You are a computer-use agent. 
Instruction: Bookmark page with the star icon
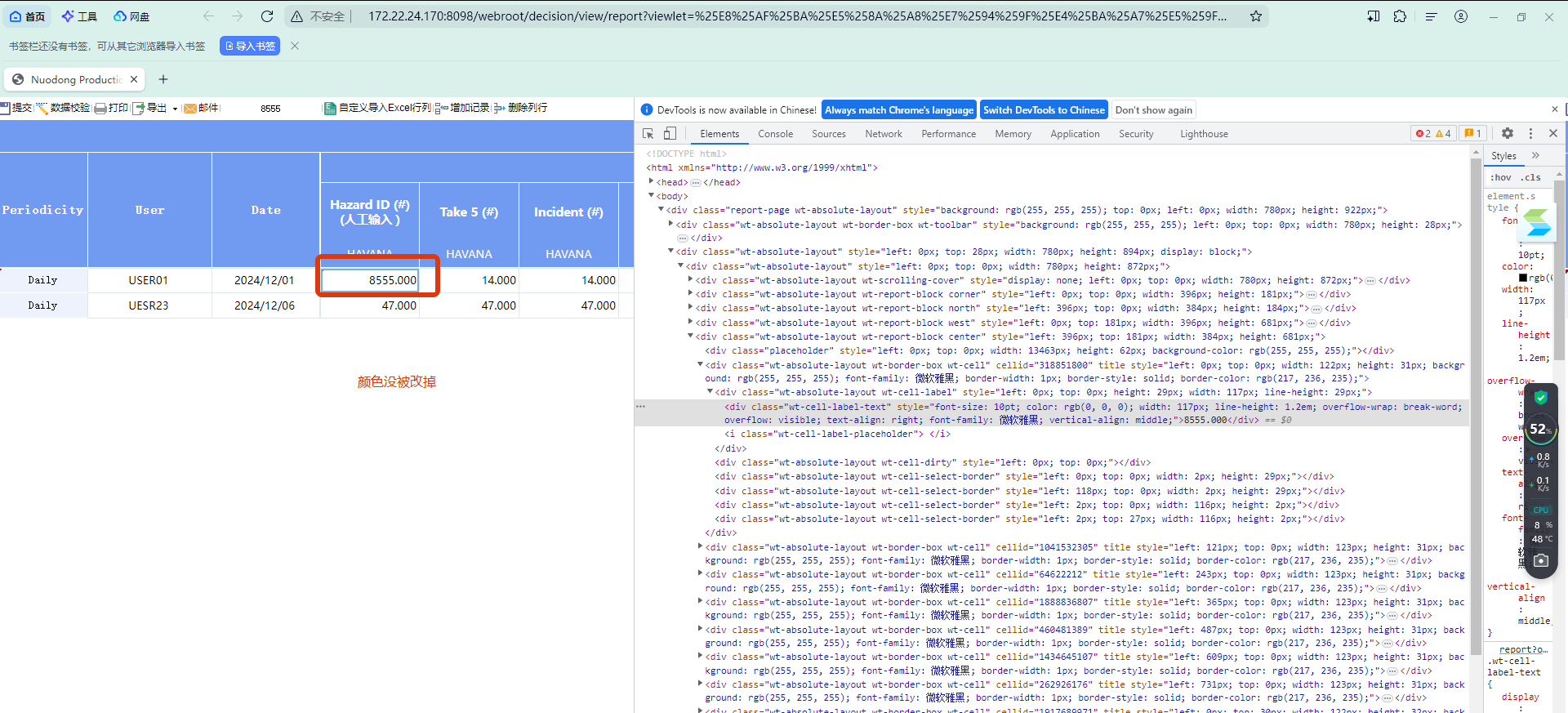(1256, 16)
